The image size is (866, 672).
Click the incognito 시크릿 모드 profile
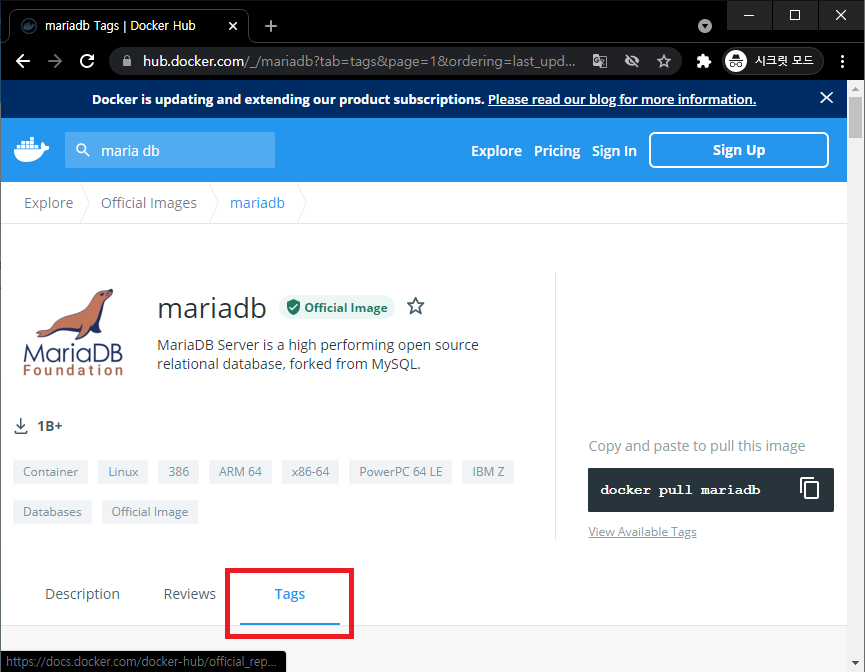point(773,61)
